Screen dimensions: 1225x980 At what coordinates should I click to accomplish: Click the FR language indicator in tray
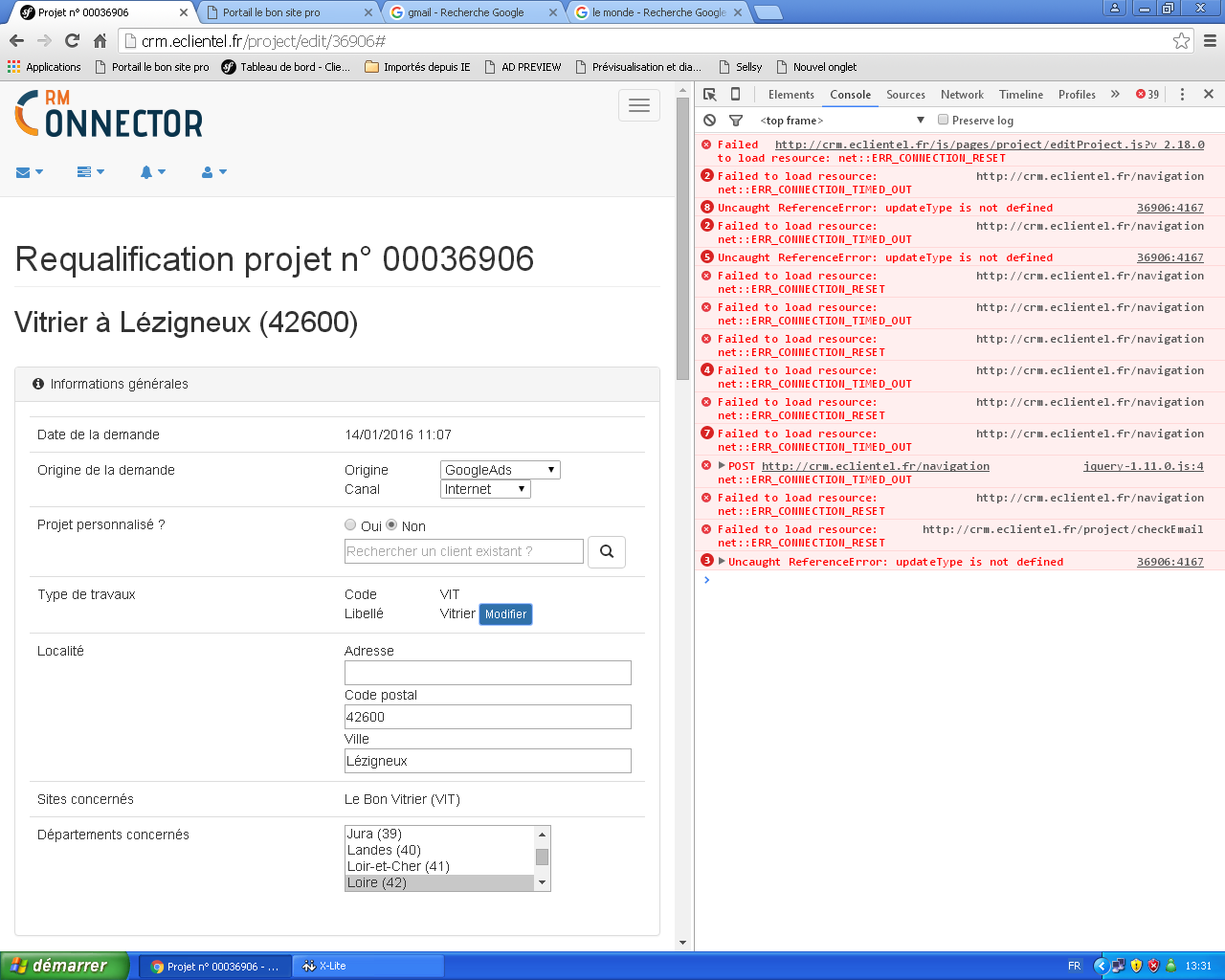(x=1074, y=966)
